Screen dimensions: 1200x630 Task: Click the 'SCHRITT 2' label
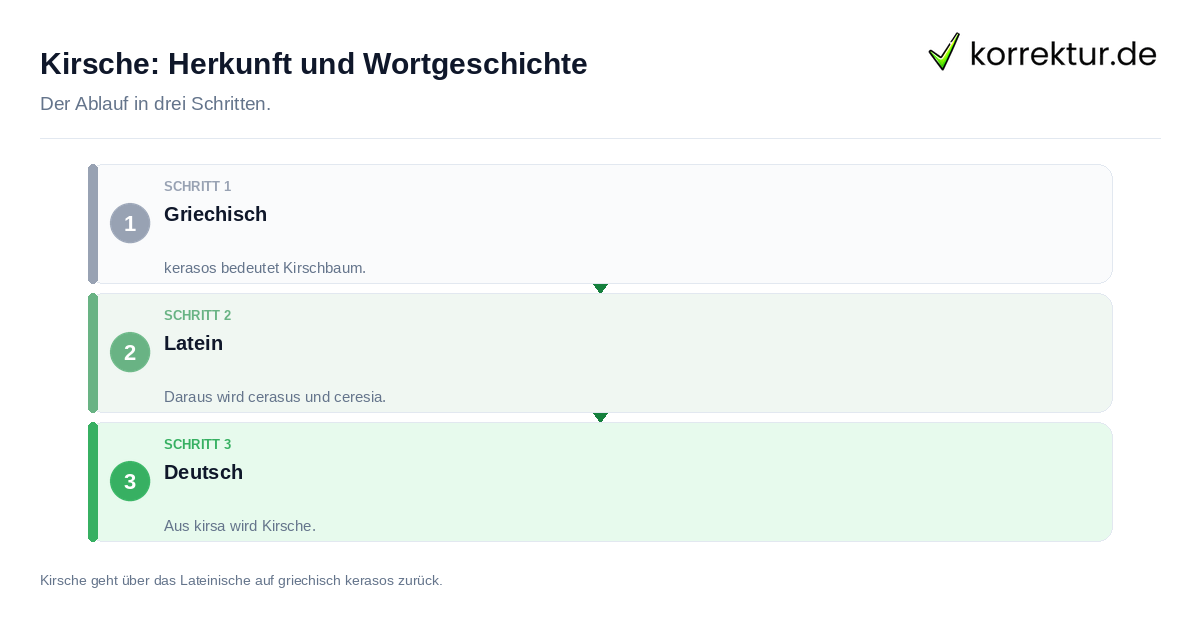pyautogui.click(x=197, y=316)
